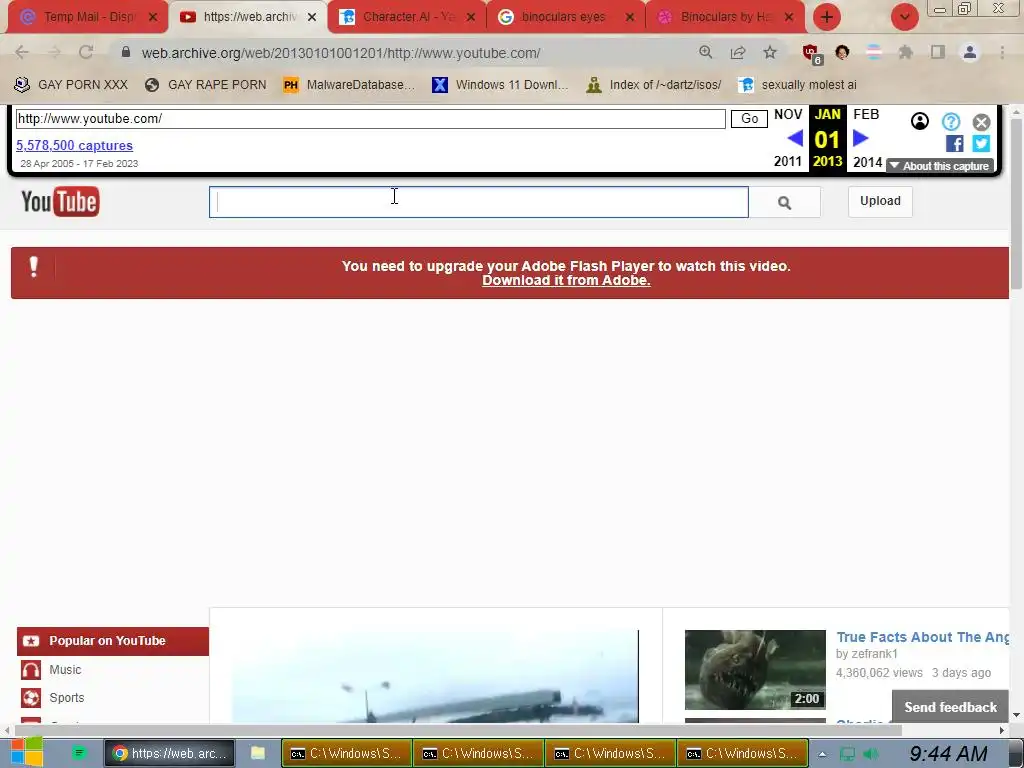
Task: Share capture on Facebook icon
Action: pos(954,144)
